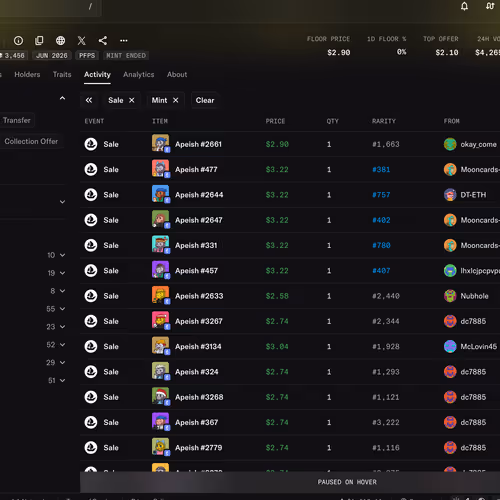500x500 pixels.
Task: Open Apeish #3268 thumbnail
Action: pos(160,396)
